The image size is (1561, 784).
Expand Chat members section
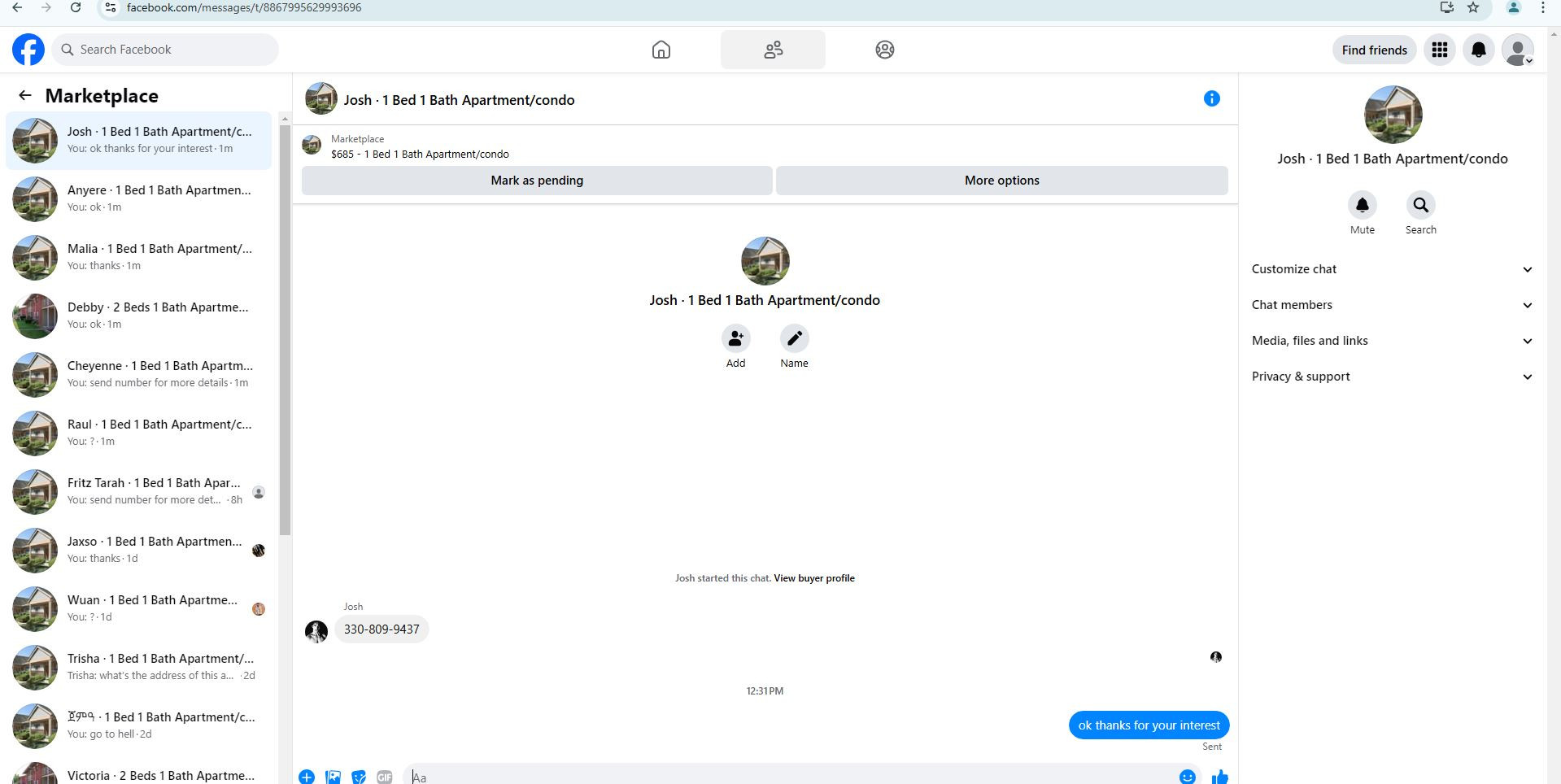click(x=1393, y=305)
